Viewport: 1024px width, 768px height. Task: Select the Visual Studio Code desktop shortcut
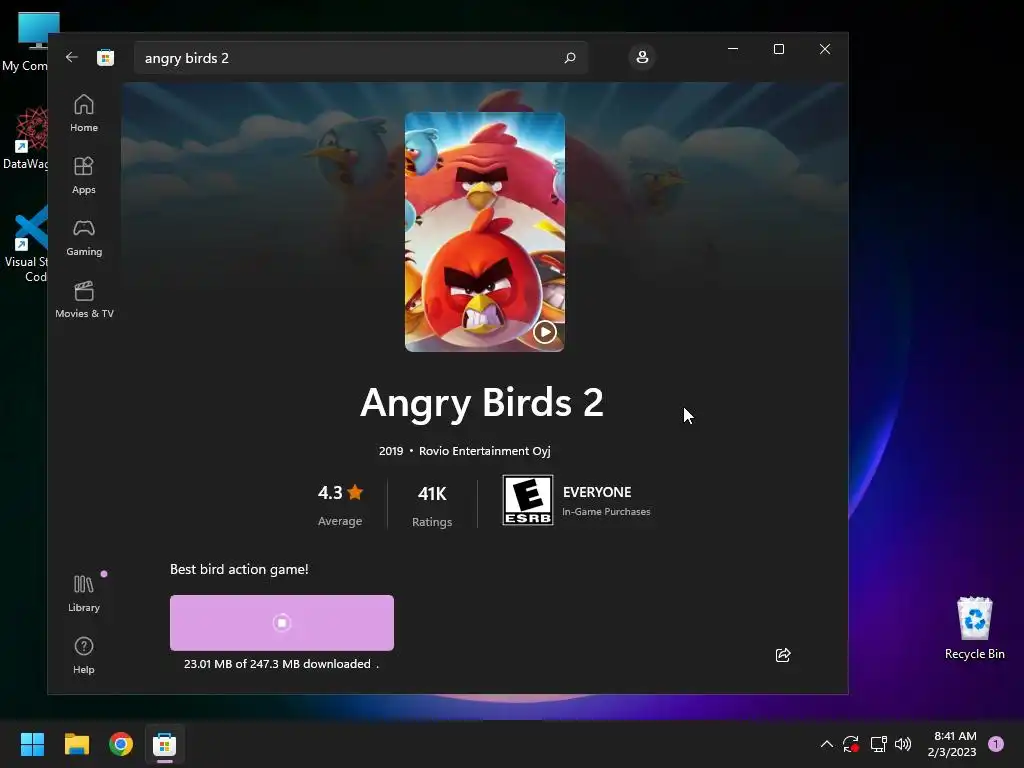pos(25,245)
